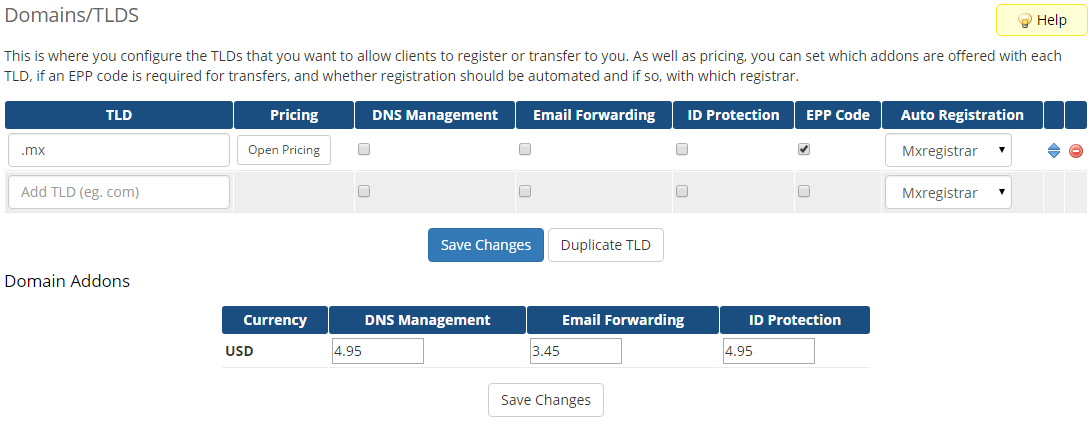
Task: Select USD Email Forwarding price field
Action: 576,351
